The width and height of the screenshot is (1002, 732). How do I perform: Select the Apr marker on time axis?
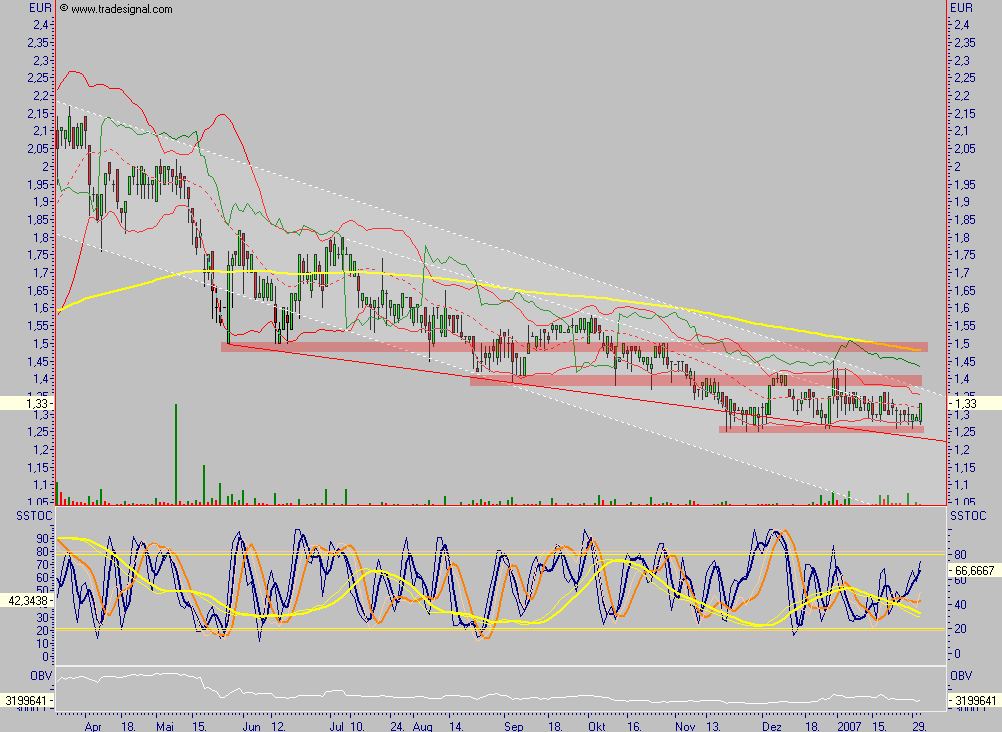click(94, 722)
